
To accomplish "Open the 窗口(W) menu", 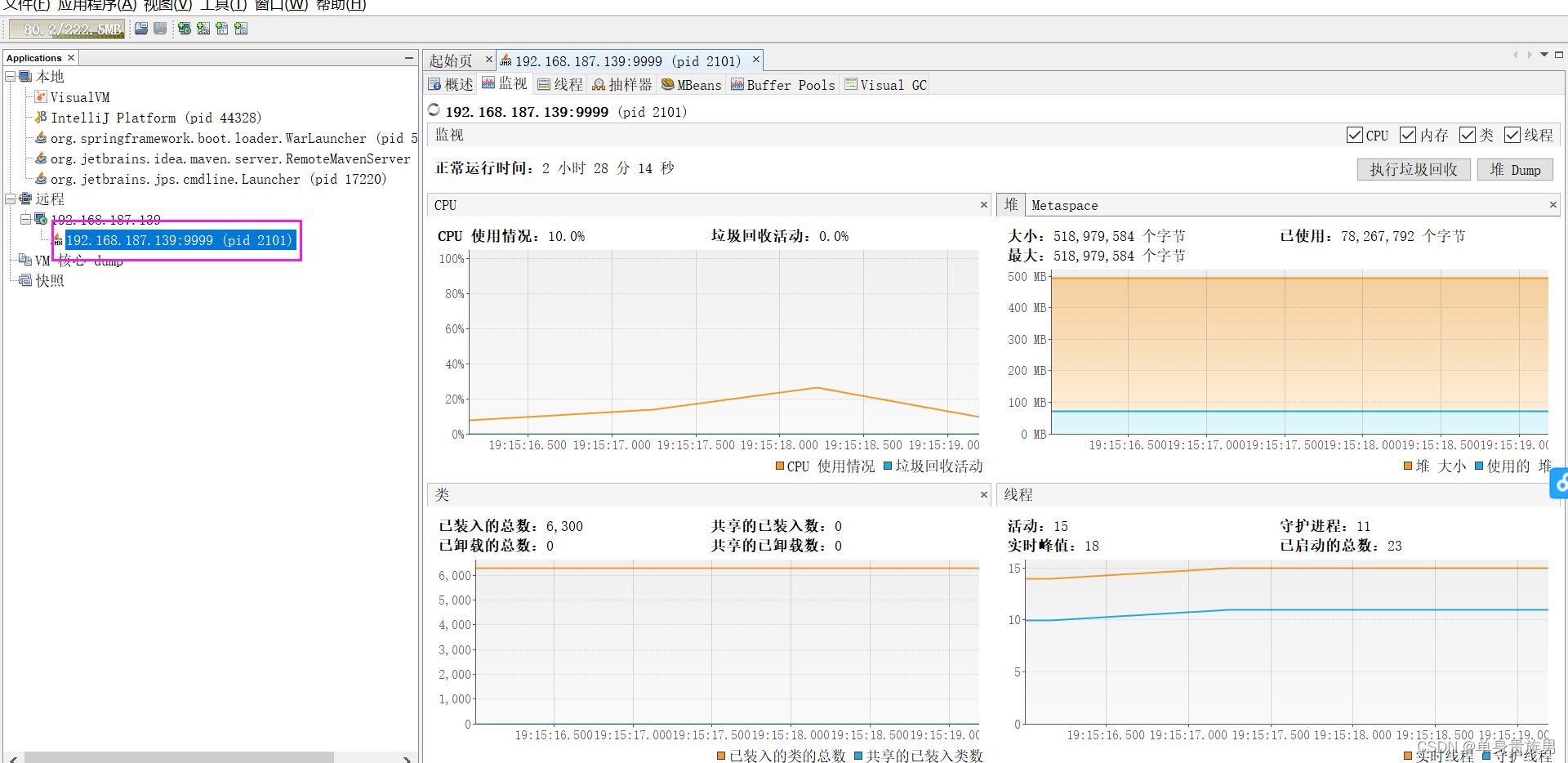I will click(x=281, y=5).
